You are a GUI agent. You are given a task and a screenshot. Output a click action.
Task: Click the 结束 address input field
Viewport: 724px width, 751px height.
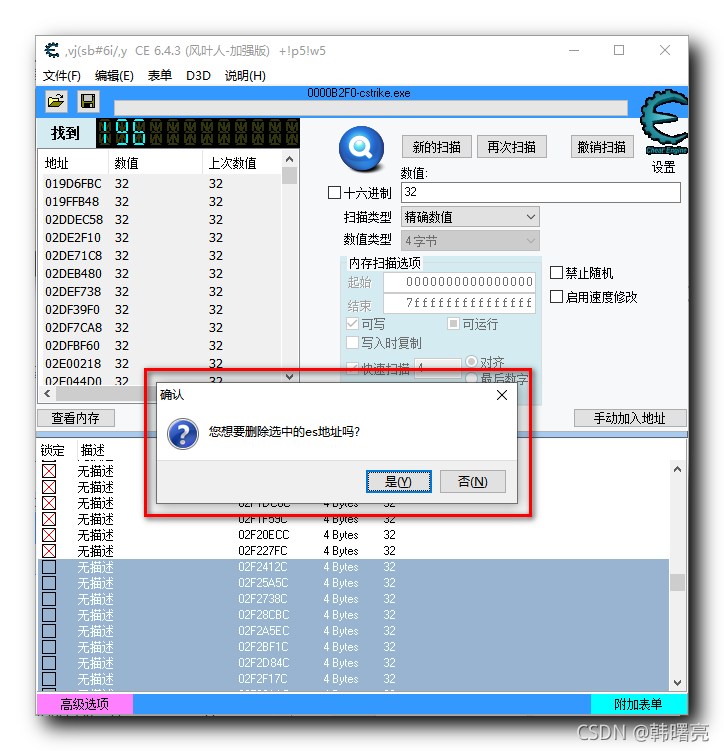point(459,303)
